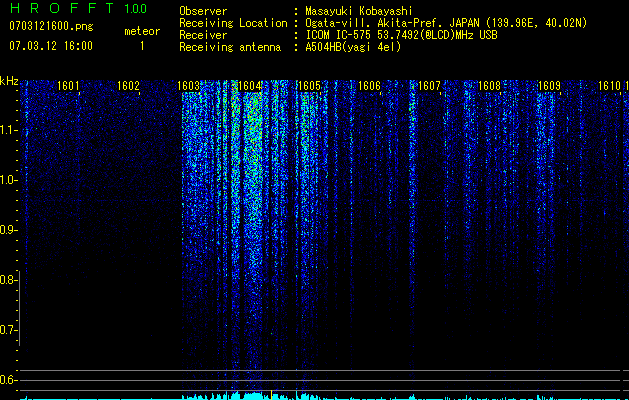This screenshot has height=400, width=629.
Task: Click the observer name Masayuki Kobayashi
Action: (x=359, y=11)
